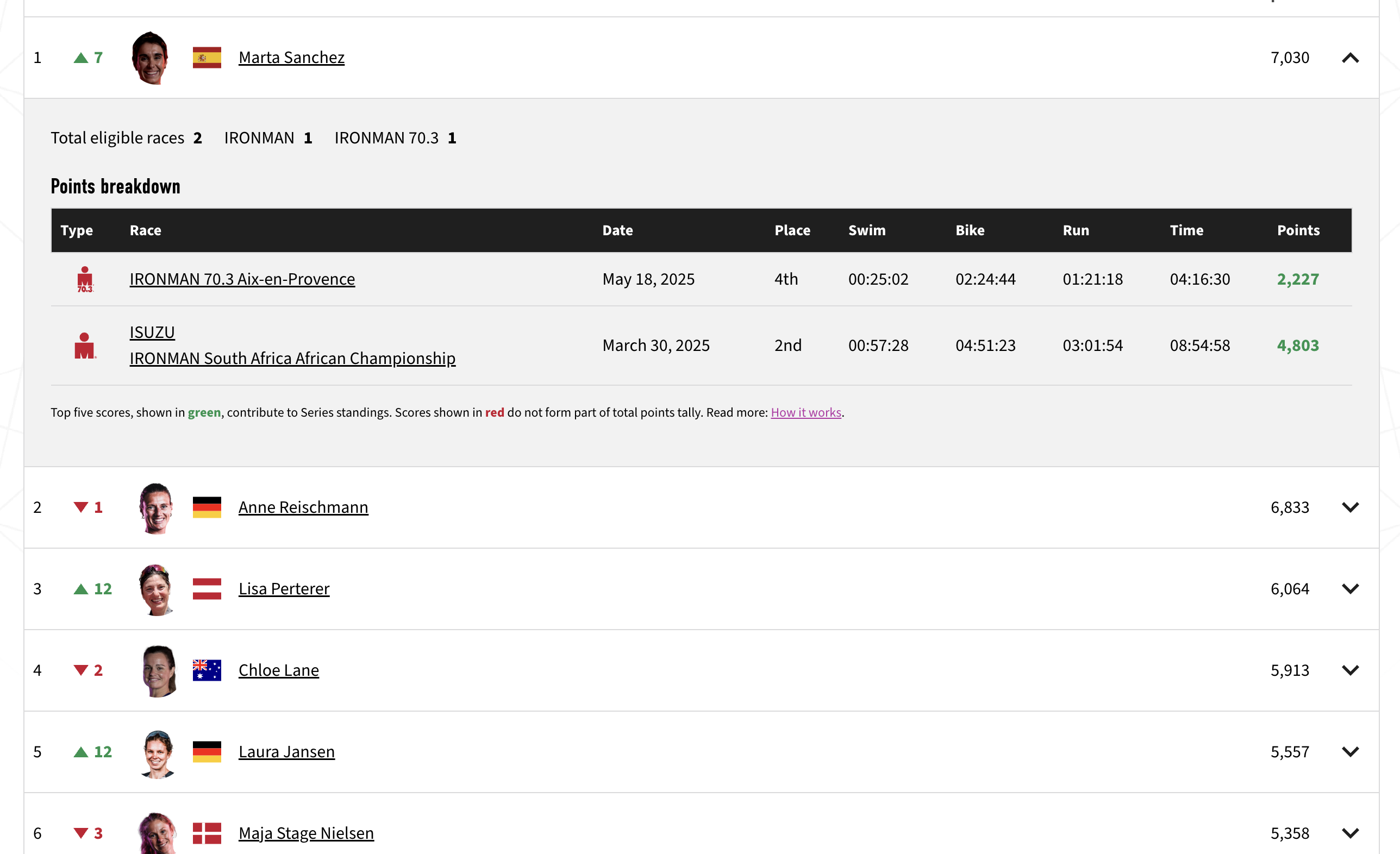The image size is (1400, 854).
Task: Click the green 2,227 points value
Action: pyautogui.click(x=1298, y=279)
